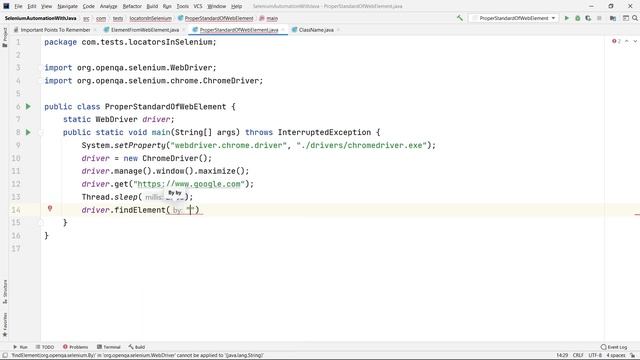Viewport: 640px width, 360px height.
Task: Open the Run tool window at the bottom
Action: (20, 347)
